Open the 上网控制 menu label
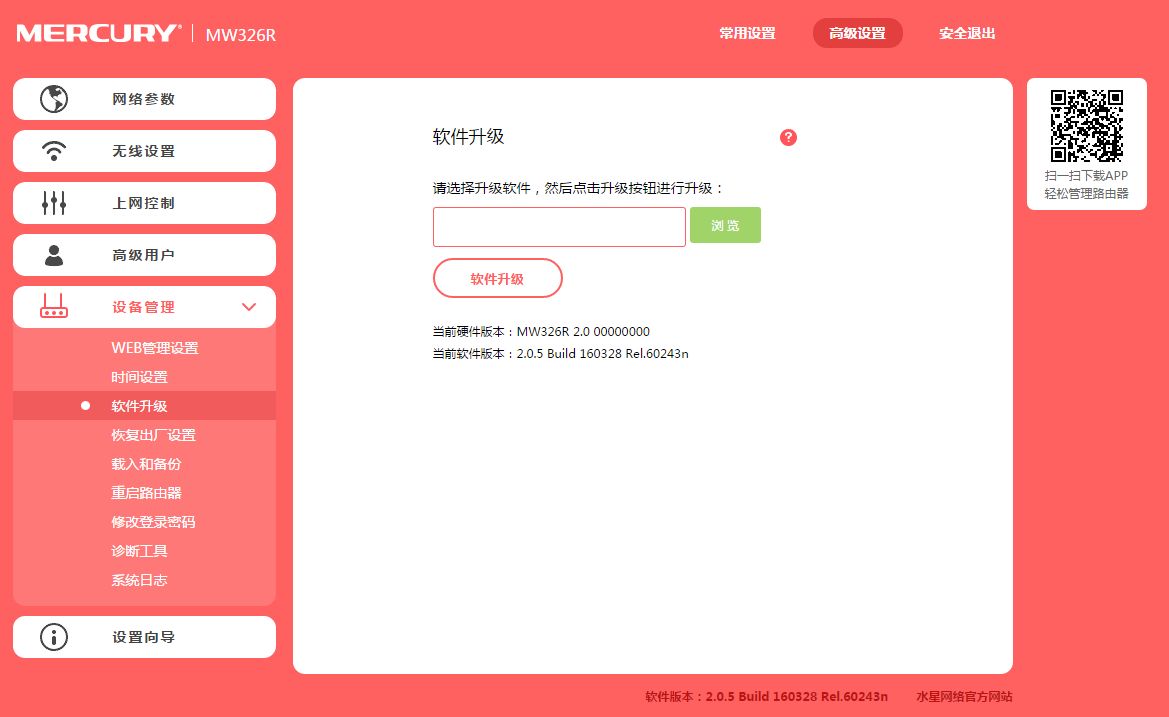This screenshot has width=1169, height=717. click(x=143, y=203)
